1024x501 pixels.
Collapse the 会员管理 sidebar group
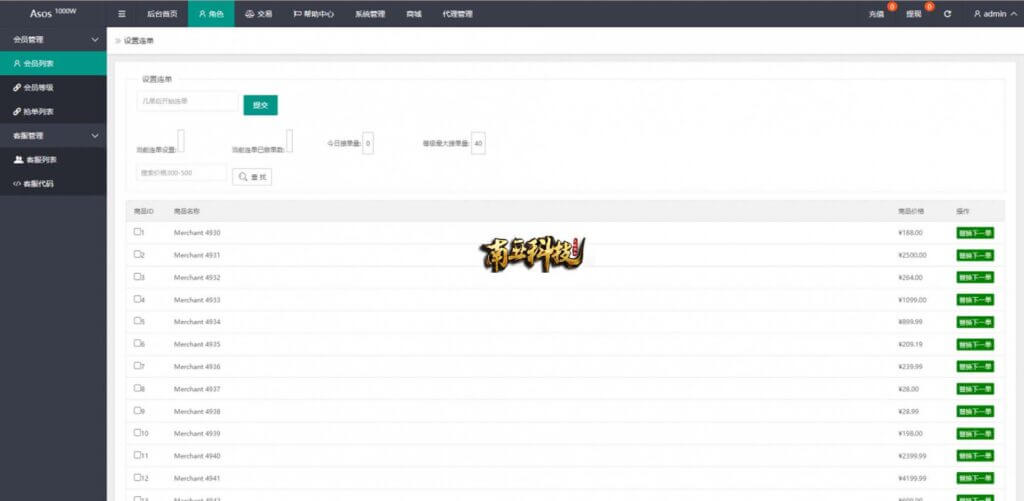tap(53, 39)
